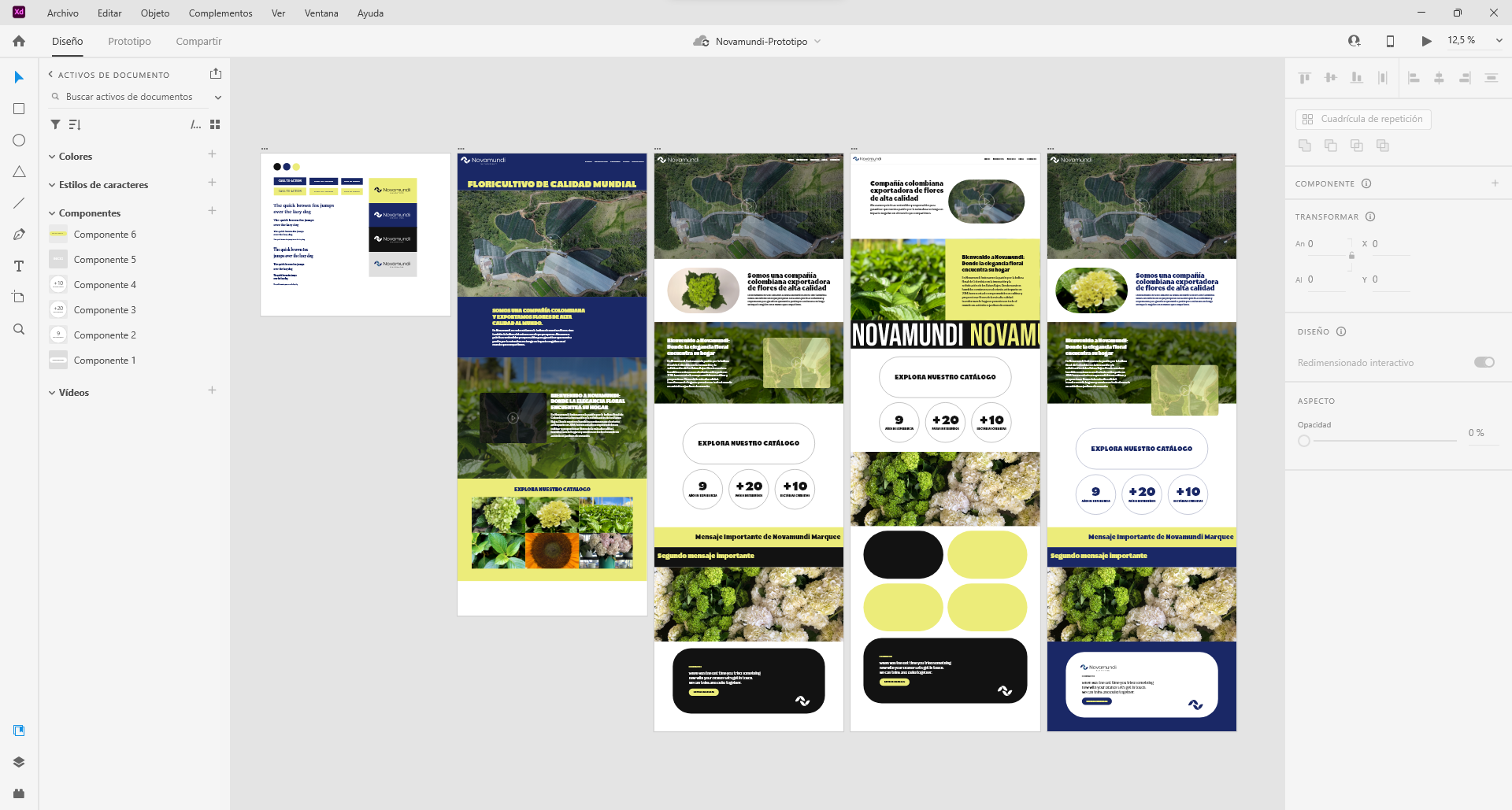Viewport: 1512px width, 810px height.
Task: Click the filter assets icon
Action: [55, 124]
